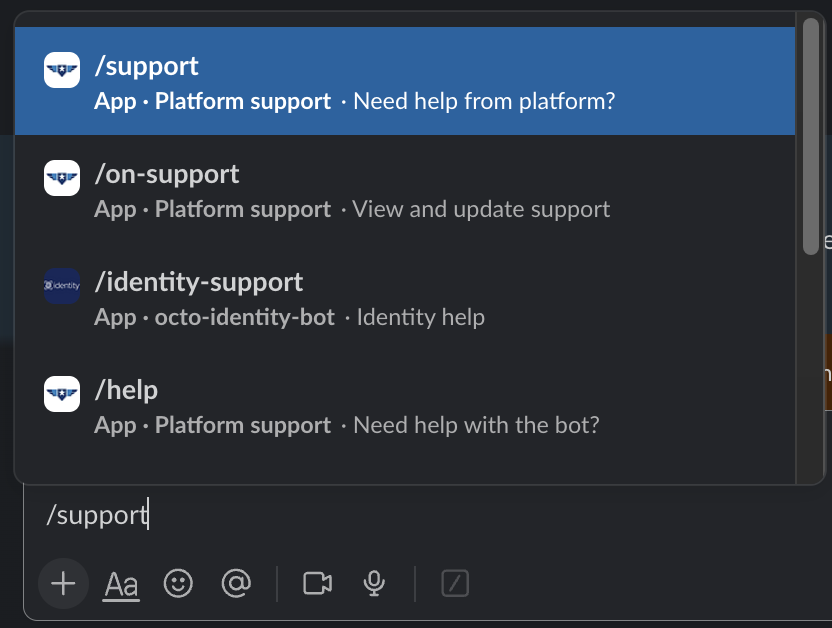Click the message field containing /support
This screenshot has width=832, height=628.
coord(400,516)
